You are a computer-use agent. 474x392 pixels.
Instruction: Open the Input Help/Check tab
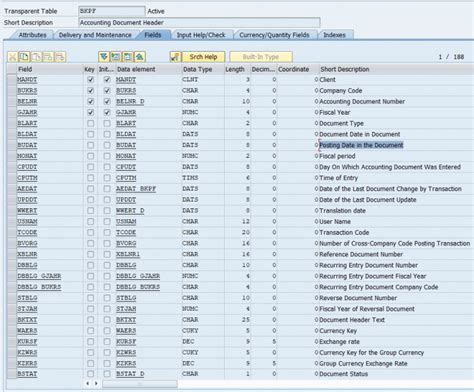click(201, 35)
